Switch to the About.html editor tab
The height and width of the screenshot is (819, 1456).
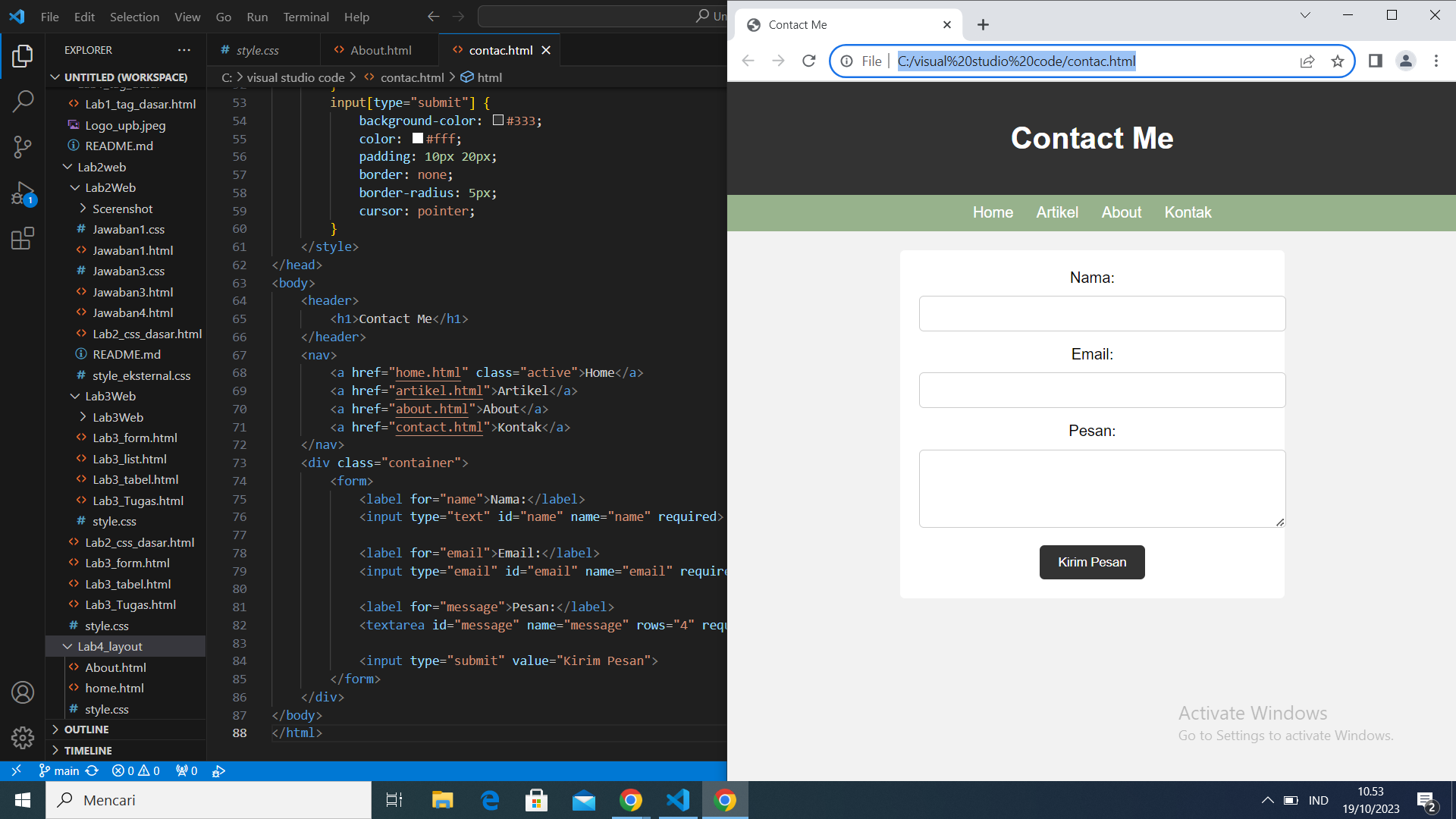pos(379,50)
